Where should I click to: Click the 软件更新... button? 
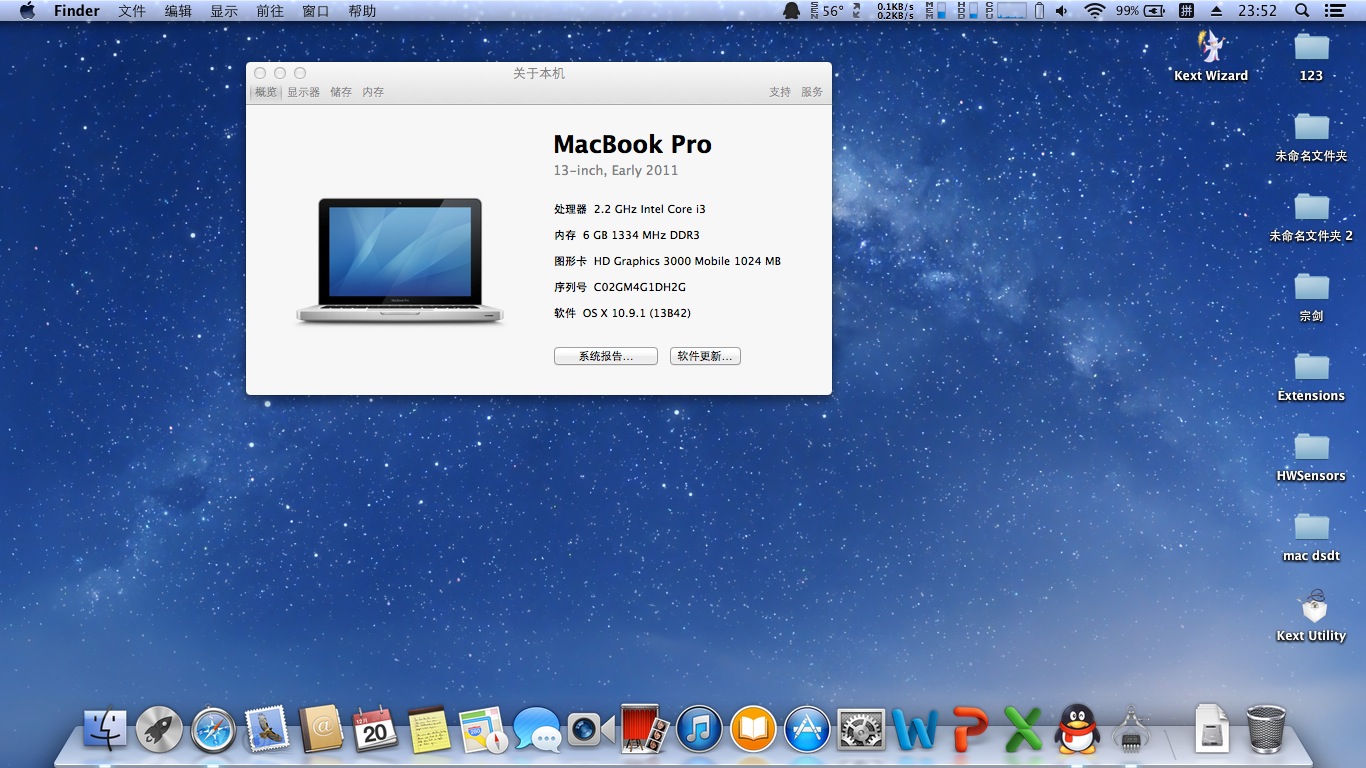click(x=705, y=356)
